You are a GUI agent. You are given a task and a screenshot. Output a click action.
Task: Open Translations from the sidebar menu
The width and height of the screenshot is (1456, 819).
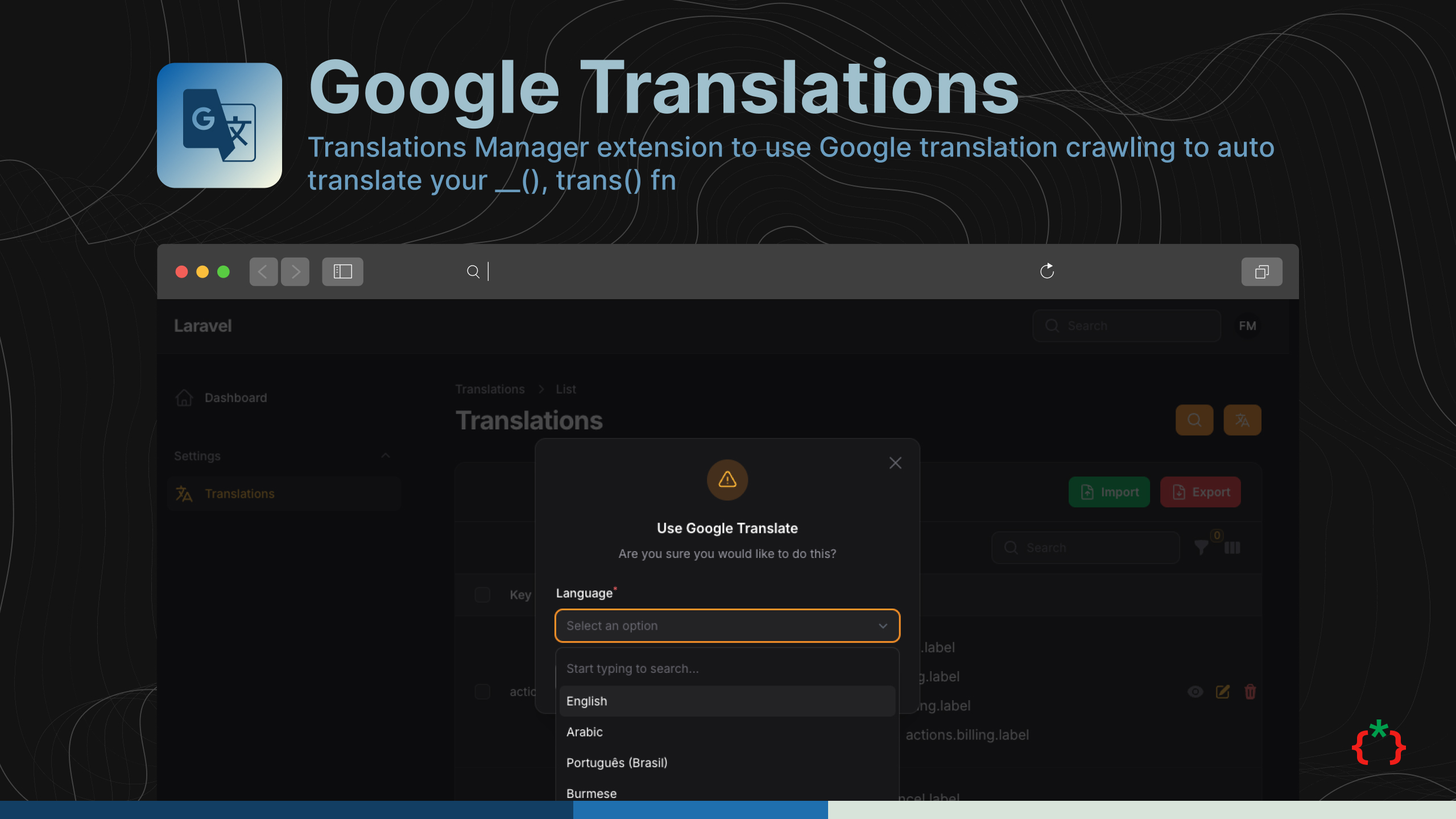239,494
